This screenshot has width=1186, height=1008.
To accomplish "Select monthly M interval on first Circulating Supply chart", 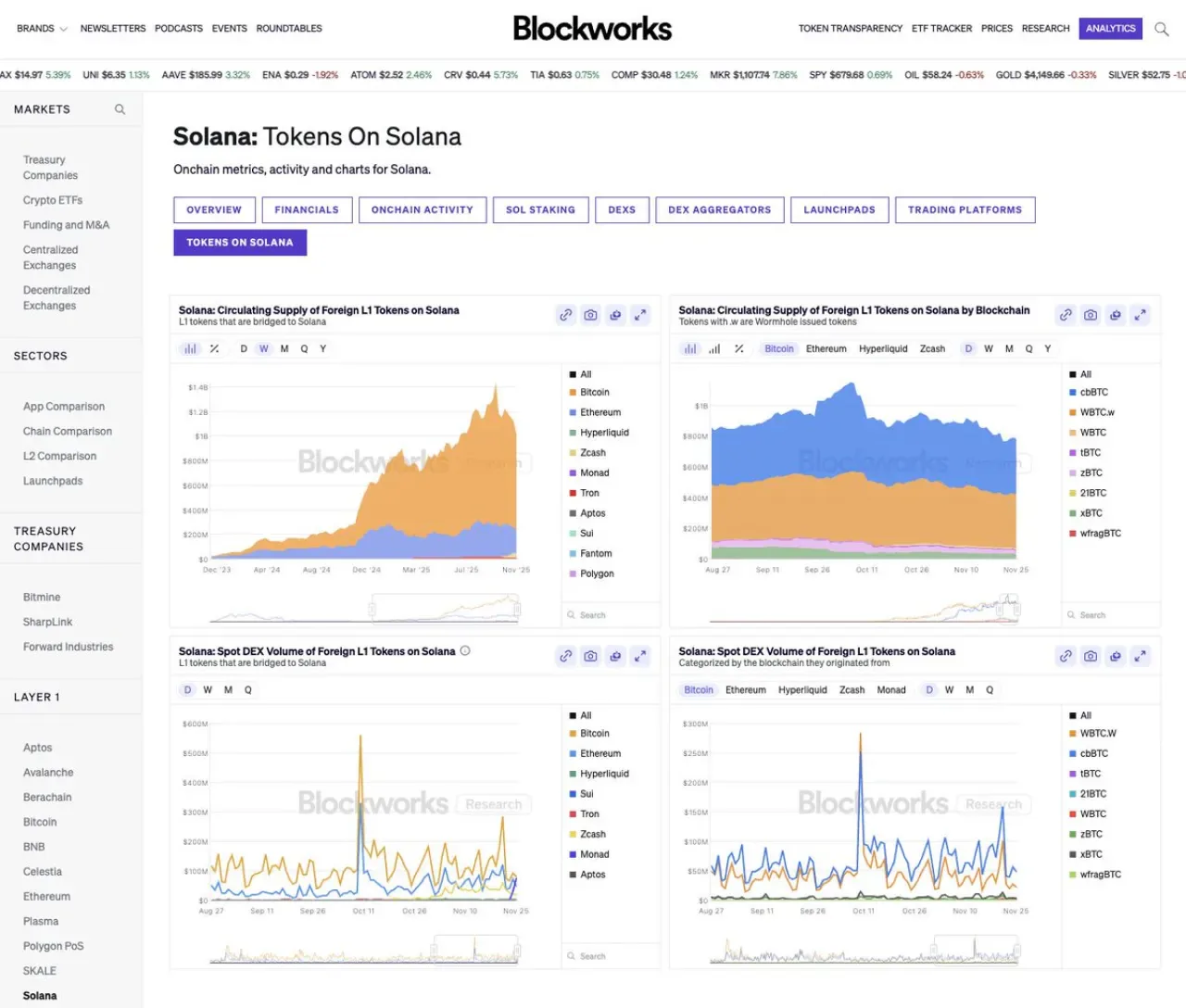I will pyautogui.click(x=284, y=349).
